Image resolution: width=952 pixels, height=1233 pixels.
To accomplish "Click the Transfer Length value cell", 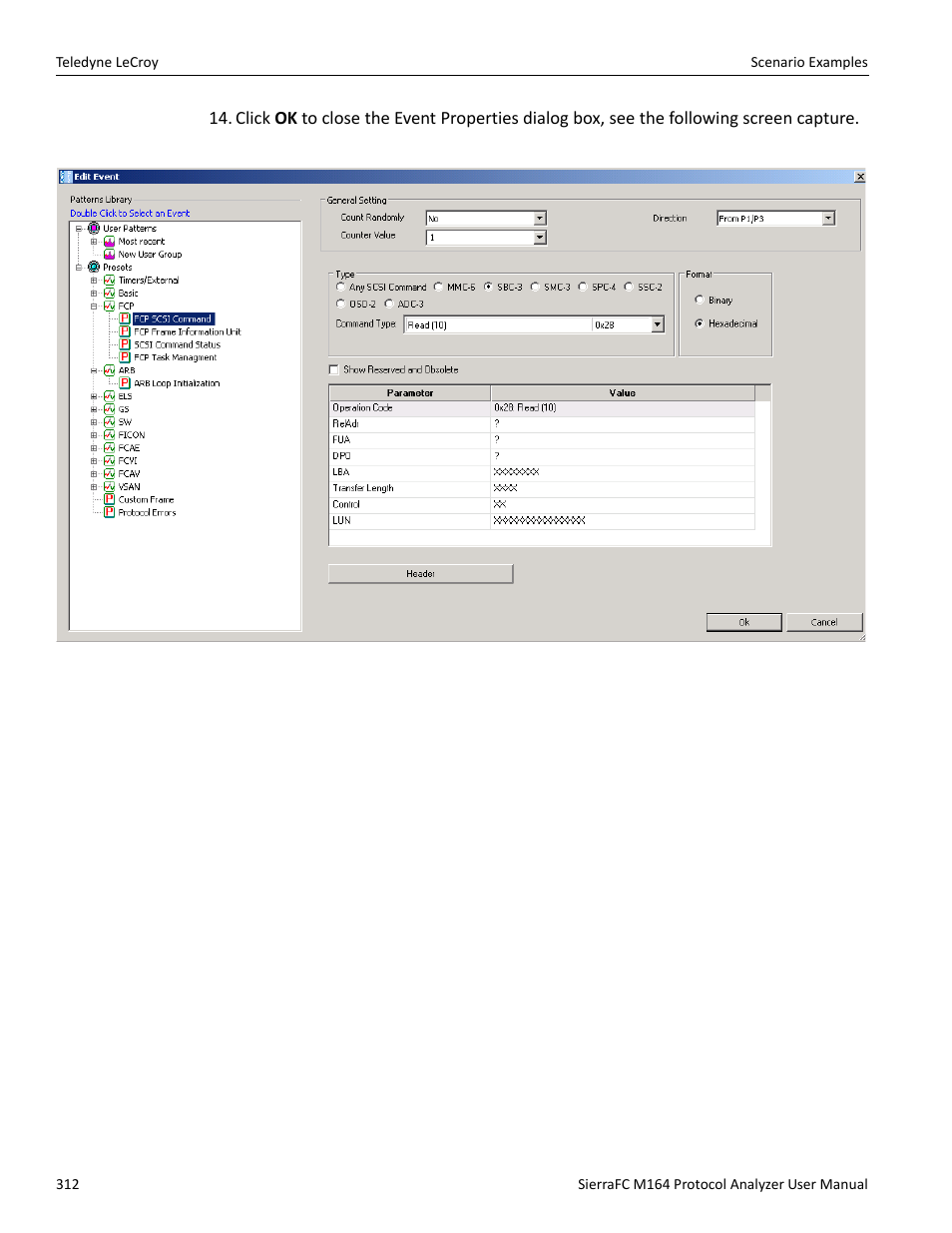I will pyautogui.click(x=623, y=488).
